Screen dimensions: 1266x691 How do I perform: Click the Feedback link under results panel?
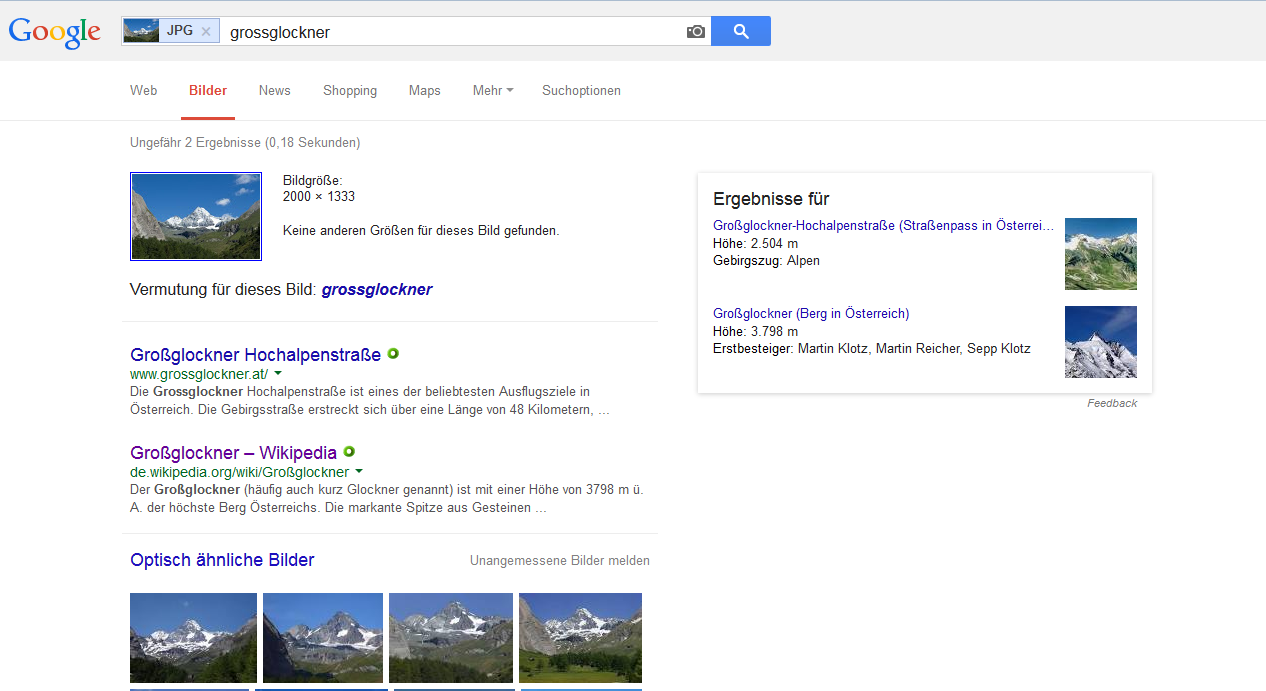pos(1112,403)
